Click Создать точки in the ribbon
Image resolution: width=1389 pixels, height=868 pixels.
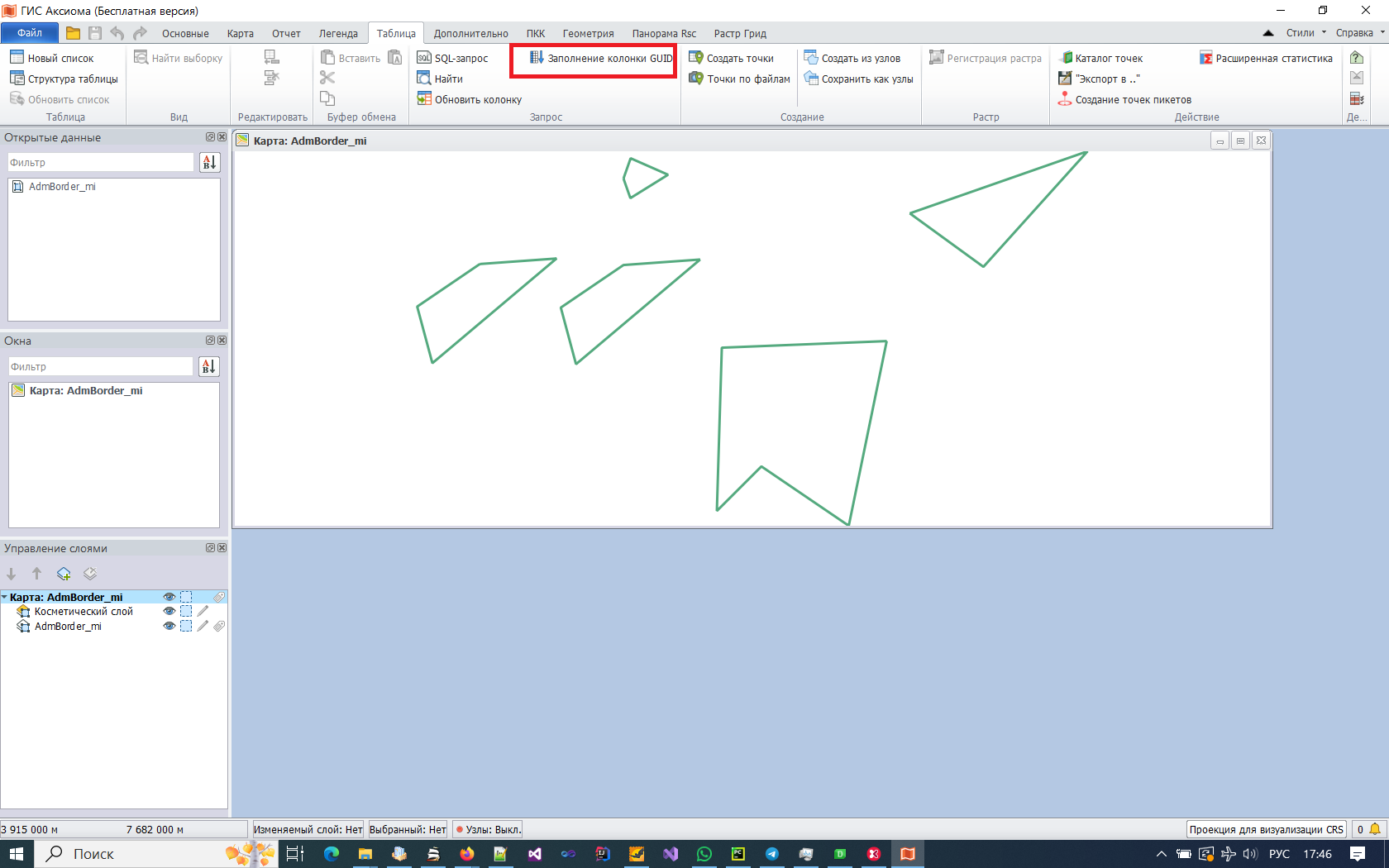click(731, 58)
